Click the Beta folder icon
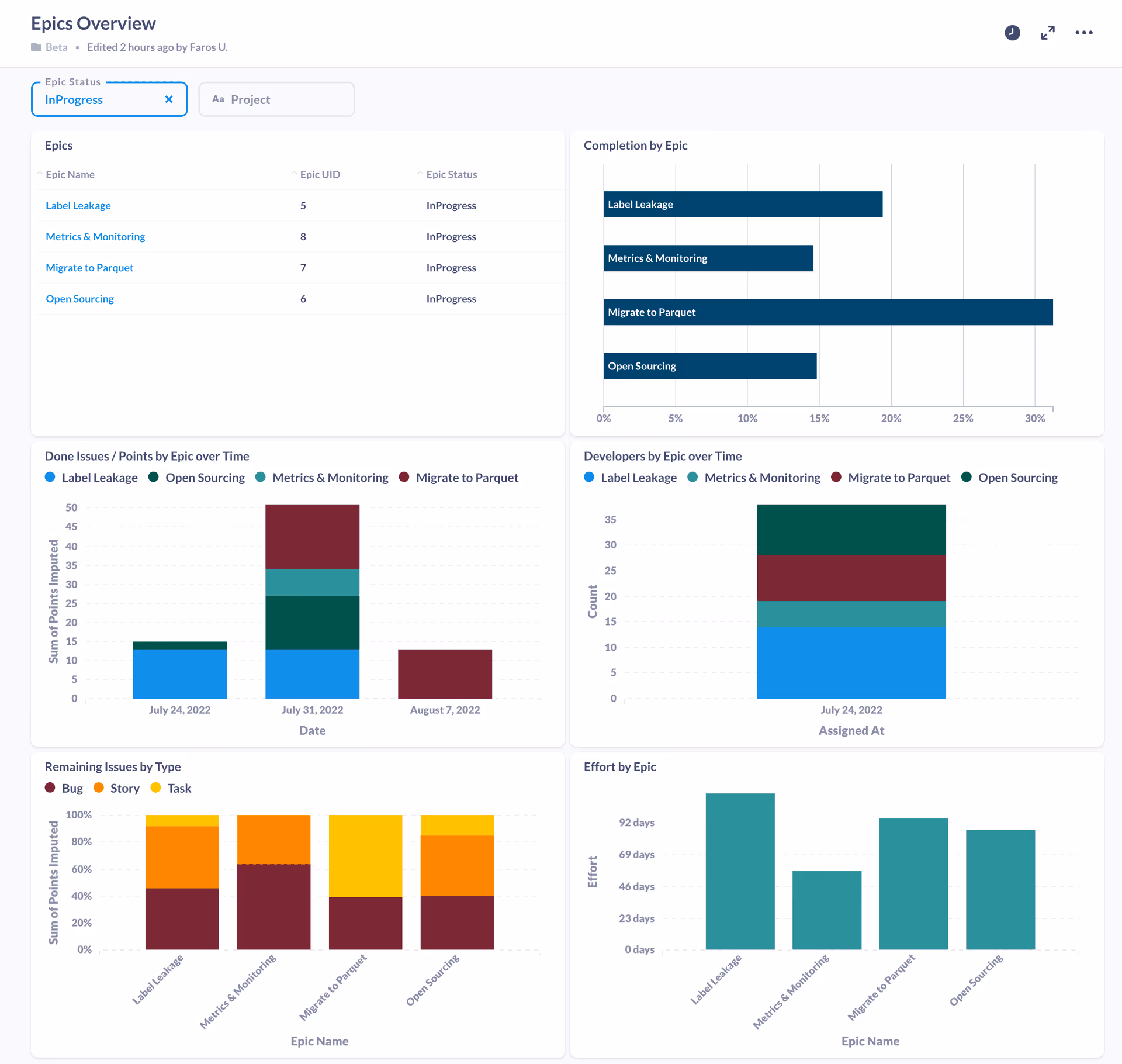 tap(36, 47)
